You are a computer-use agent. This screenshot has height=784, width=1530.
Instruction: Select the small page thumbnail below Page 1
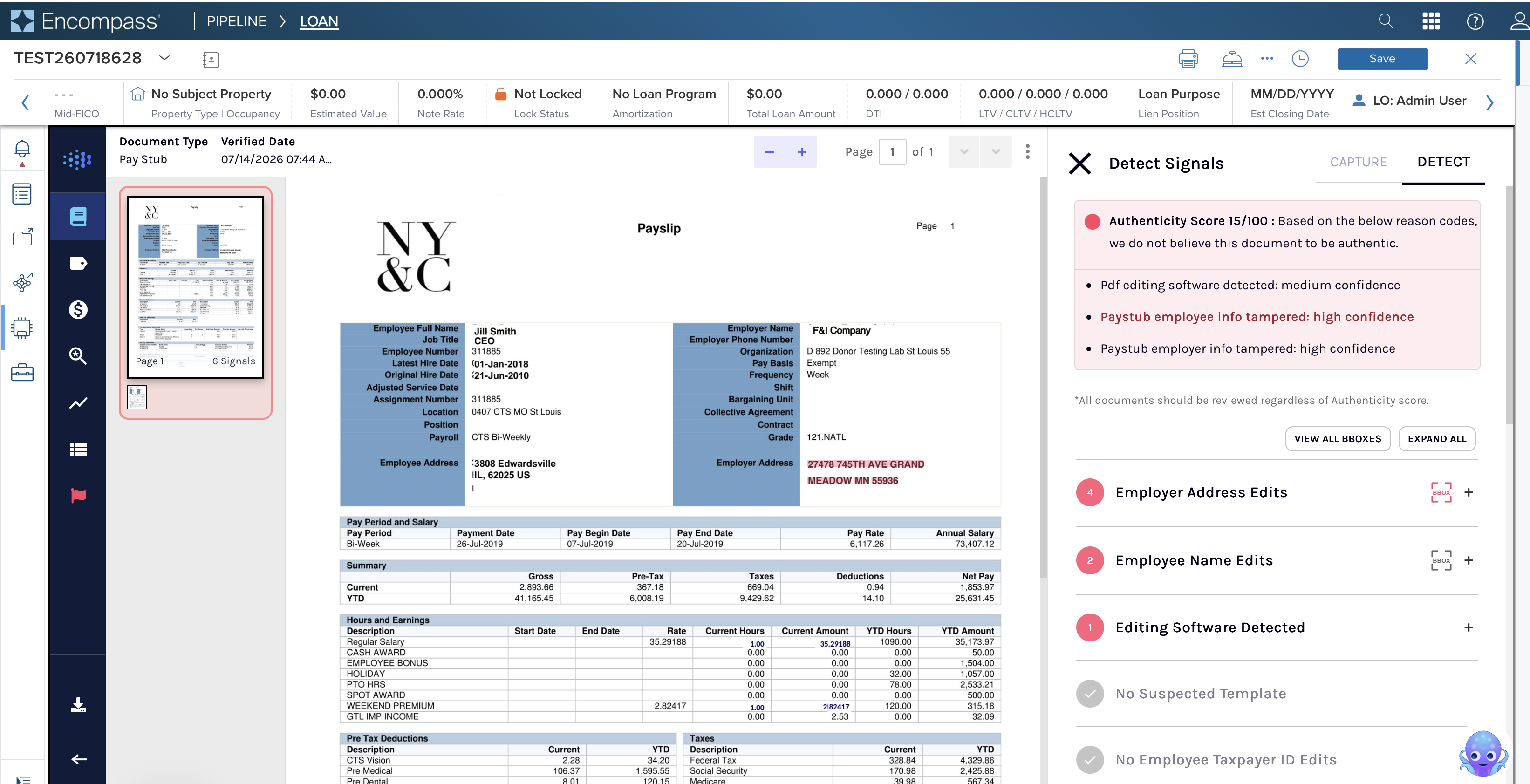137,397
